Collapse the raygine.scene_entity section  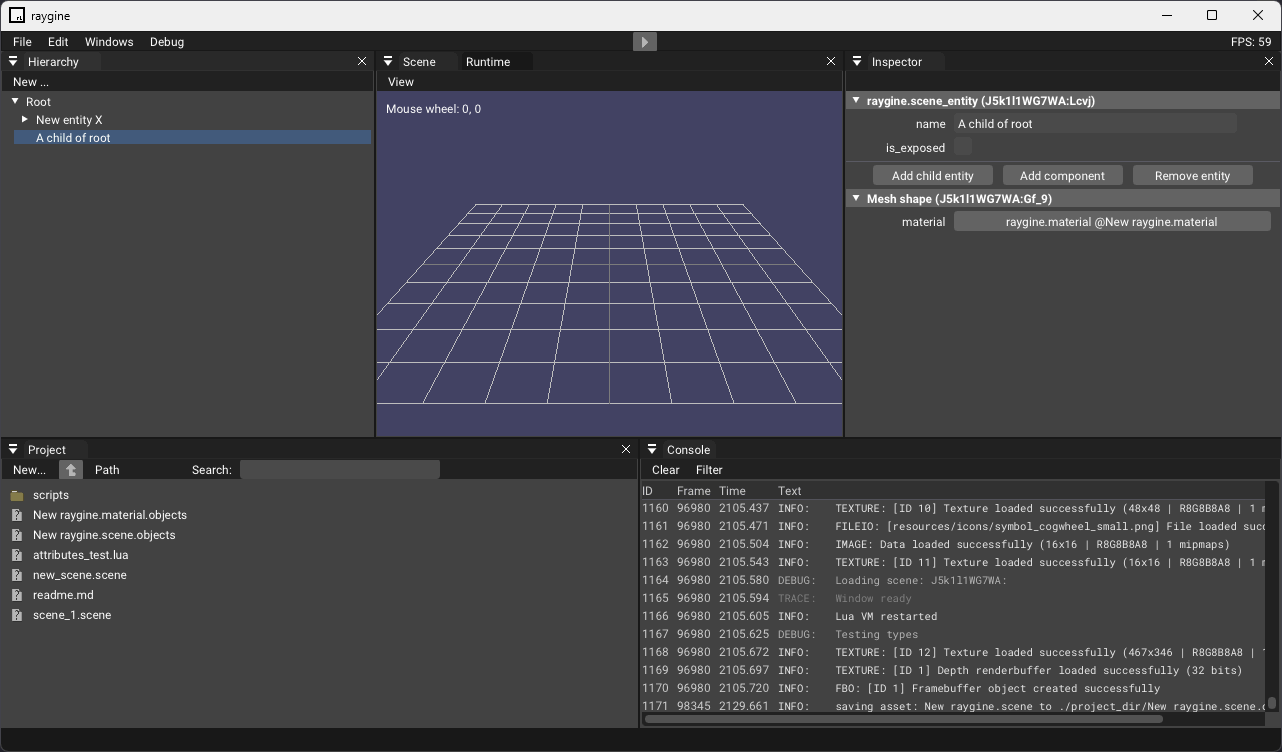pyautogui.click(x=856, y=100)
